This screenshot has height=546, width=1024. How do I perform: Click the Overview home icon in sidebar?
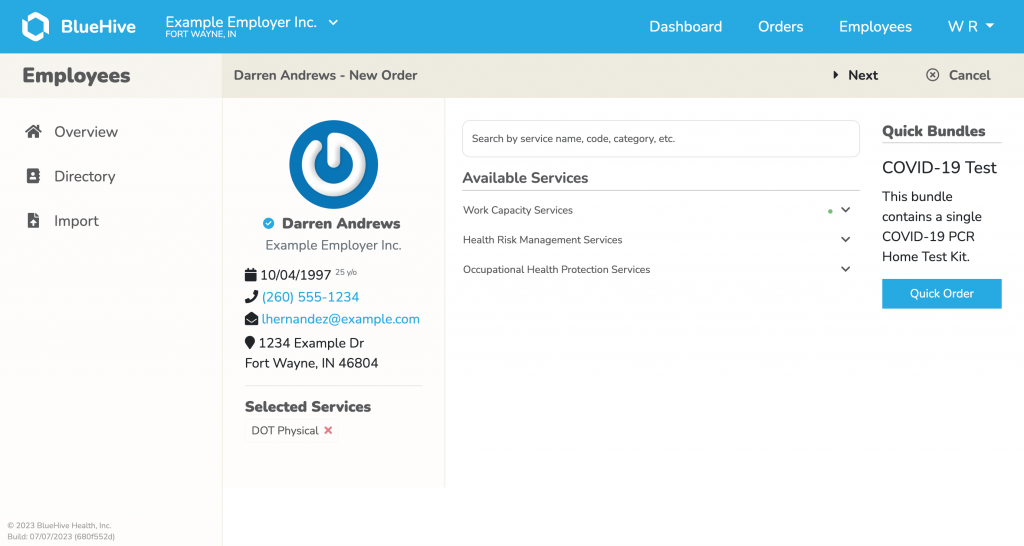[33, 132]
